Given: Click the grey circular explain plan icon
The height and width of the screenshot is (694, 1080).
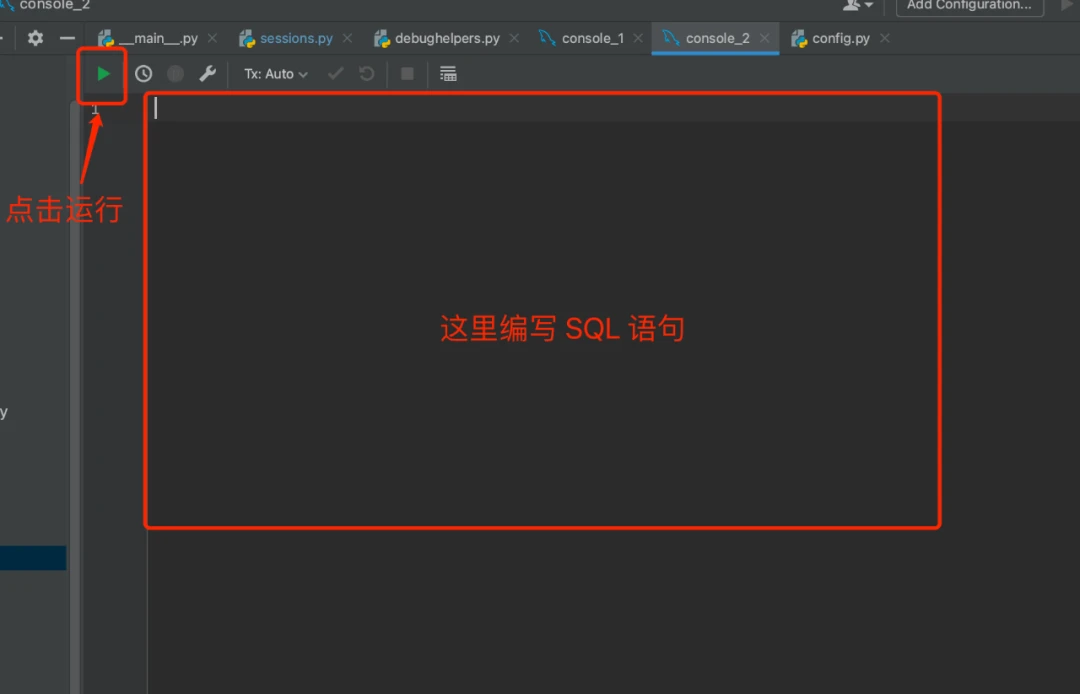Looking at the screenshot, I should pyautogui.click(x=175, y=74).
